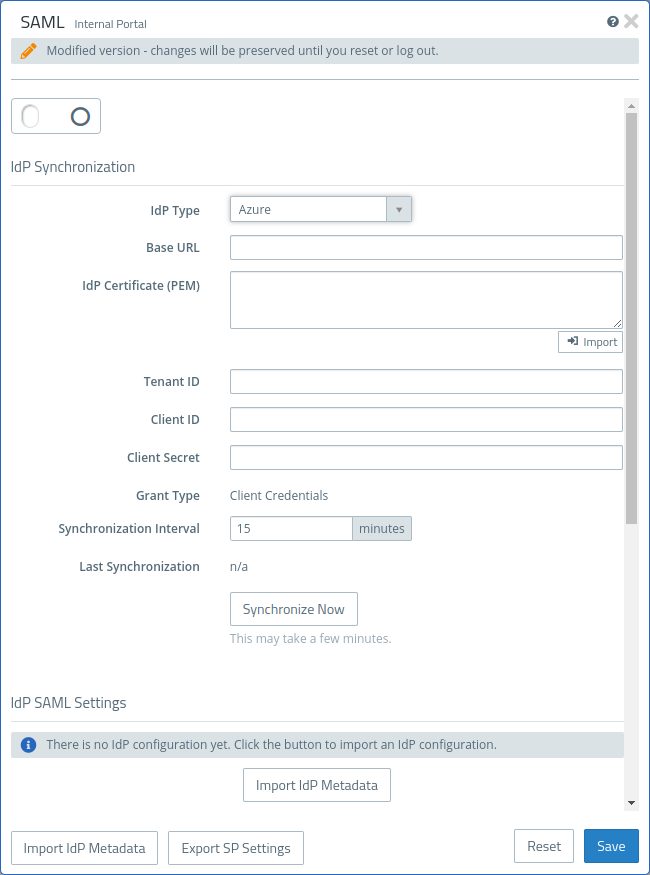Click the info icon in IdP notice
Image resolution: width=650 pixels, height=875 pixels.
click(x=28, y=745)
